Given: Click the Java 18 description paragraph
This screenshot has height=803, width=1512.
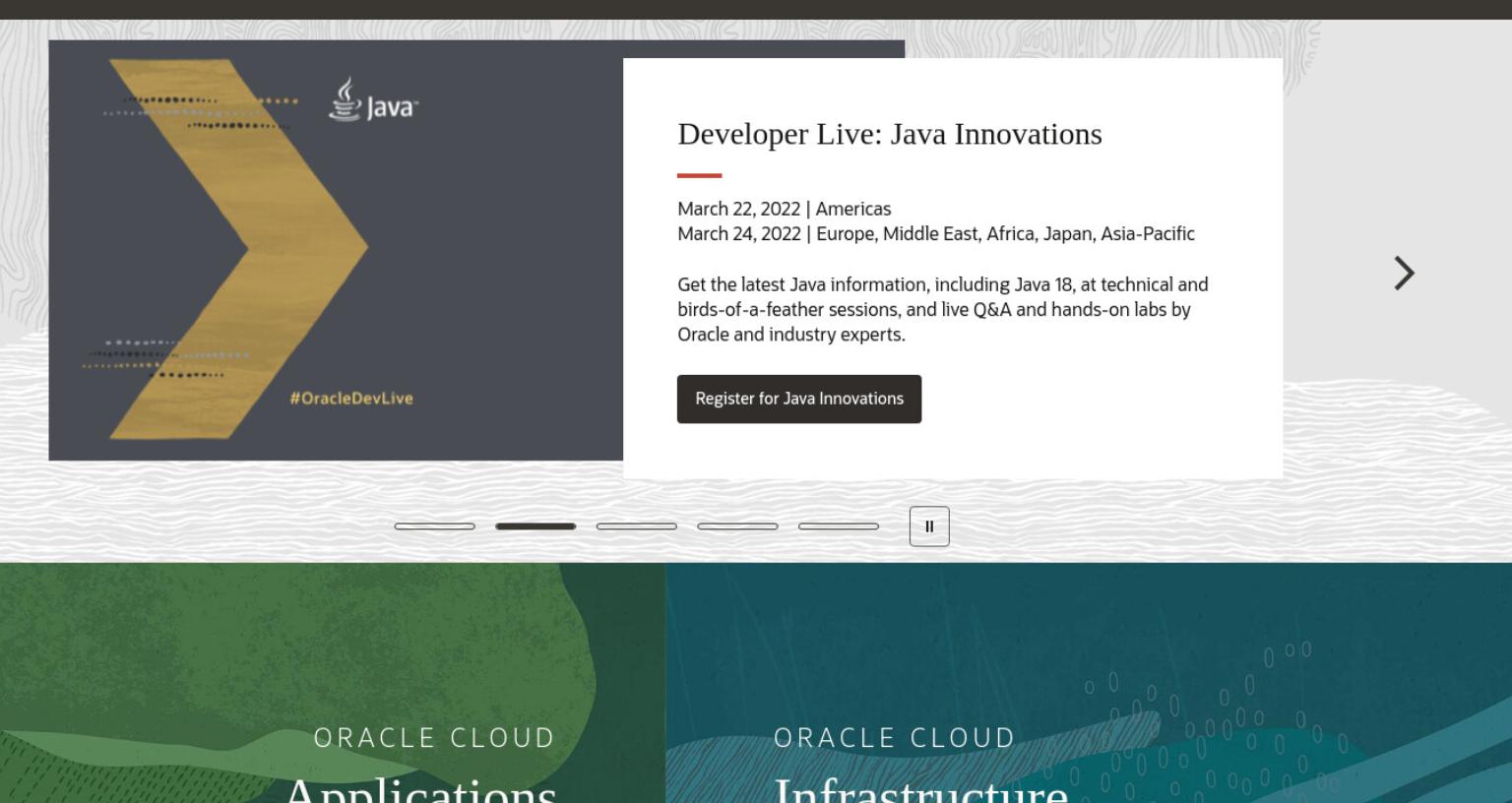Looking at the screenshot, I should coord(943,309).
